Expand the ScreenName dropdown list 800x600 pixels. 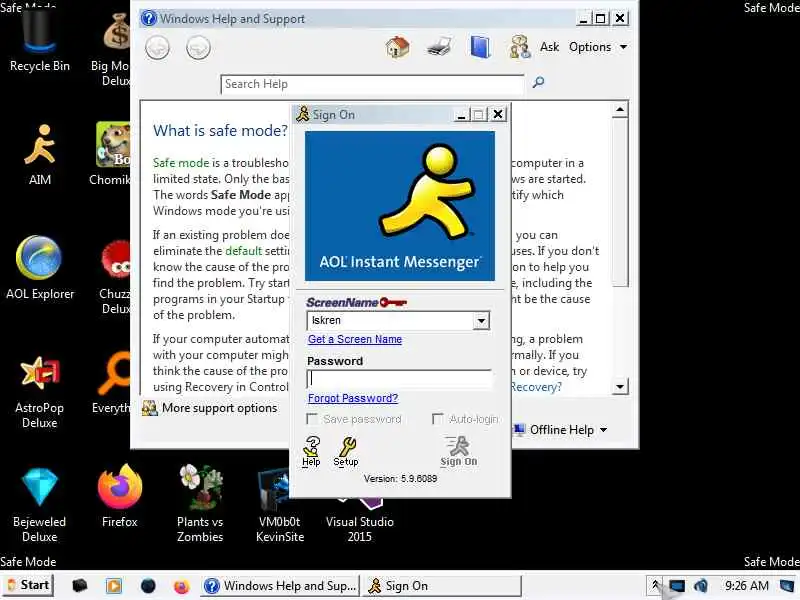point(481,321)
